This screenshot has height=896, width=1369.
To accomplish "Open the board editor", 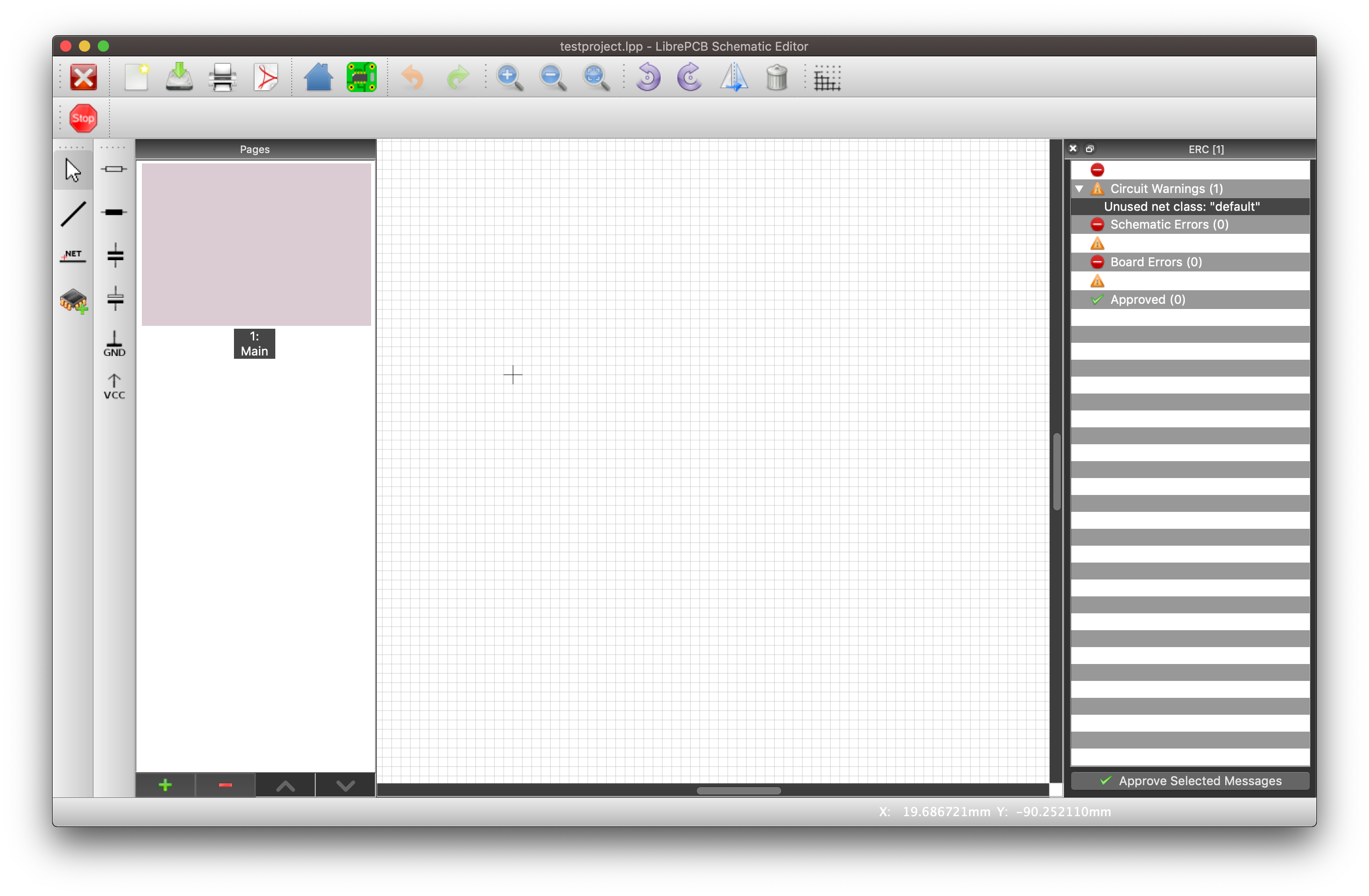I will pos(361,77).
